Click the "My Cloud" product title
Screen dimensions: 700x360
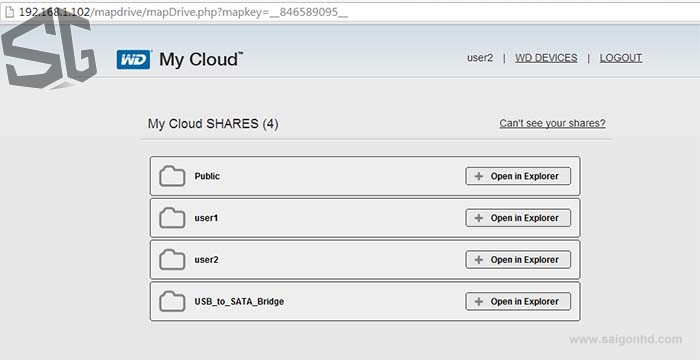pos(201,59)
